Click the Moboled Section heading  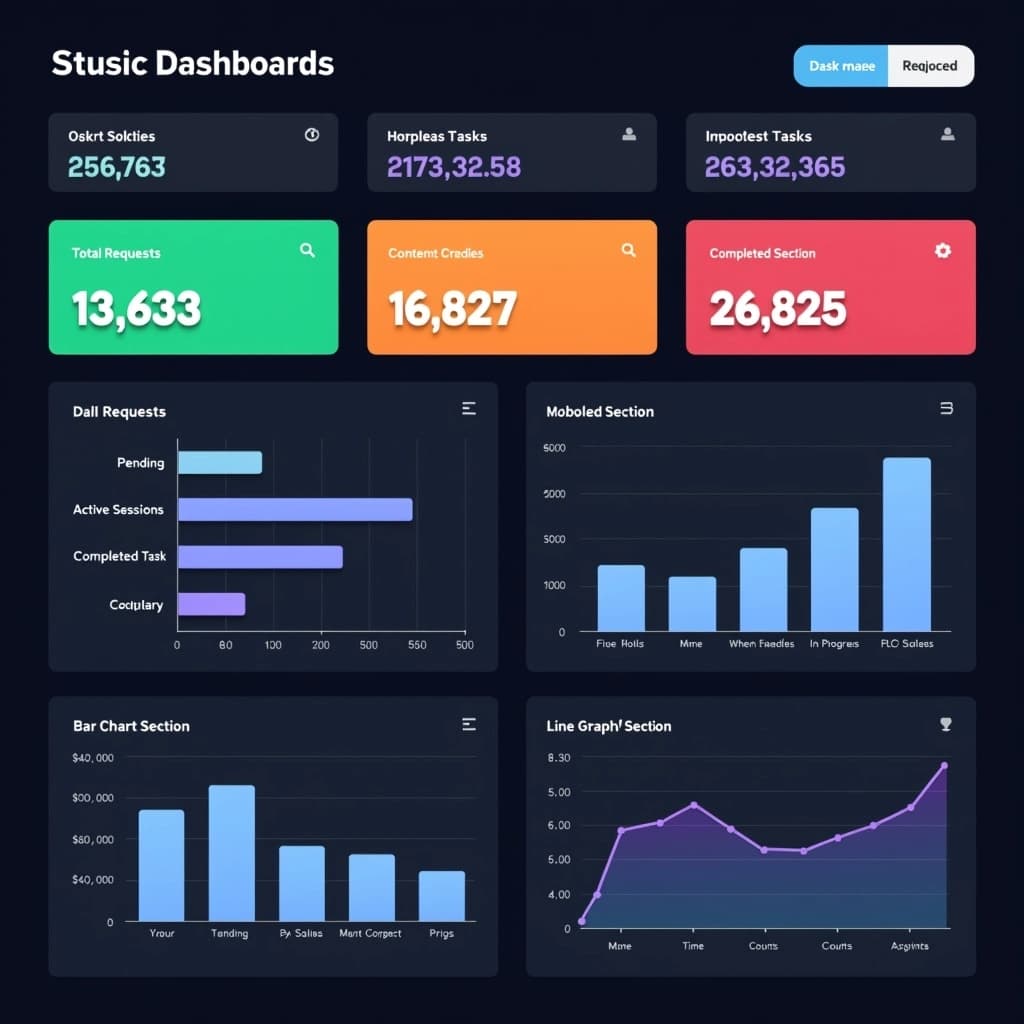coord(600,411)
